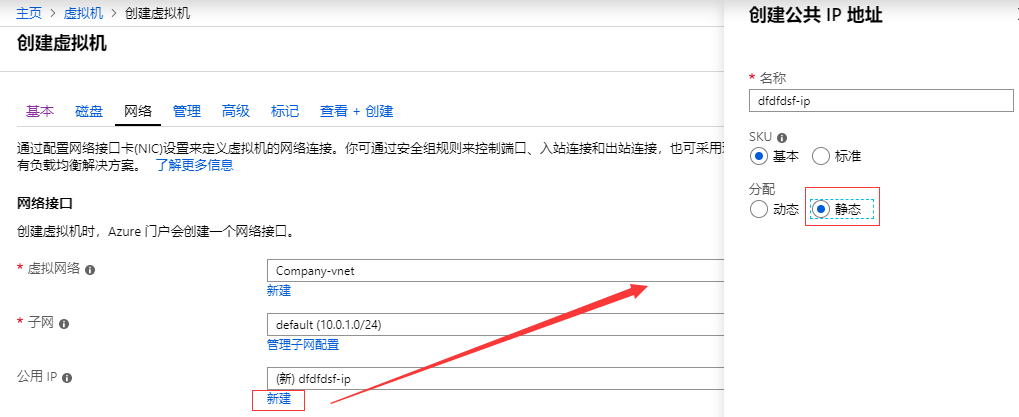Go to the 高级 tab

pos(235,111)
